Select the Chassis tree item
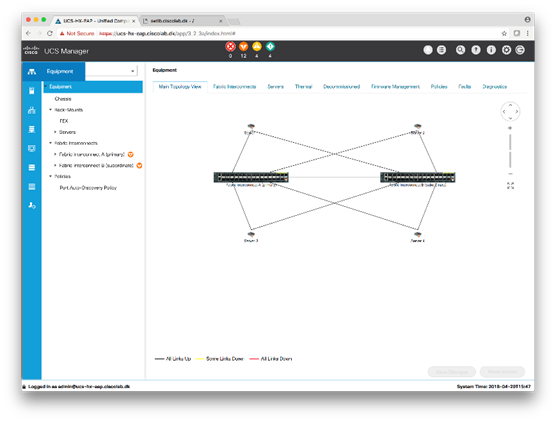Screen dimensions: 556x422 (x=63, y=99)
